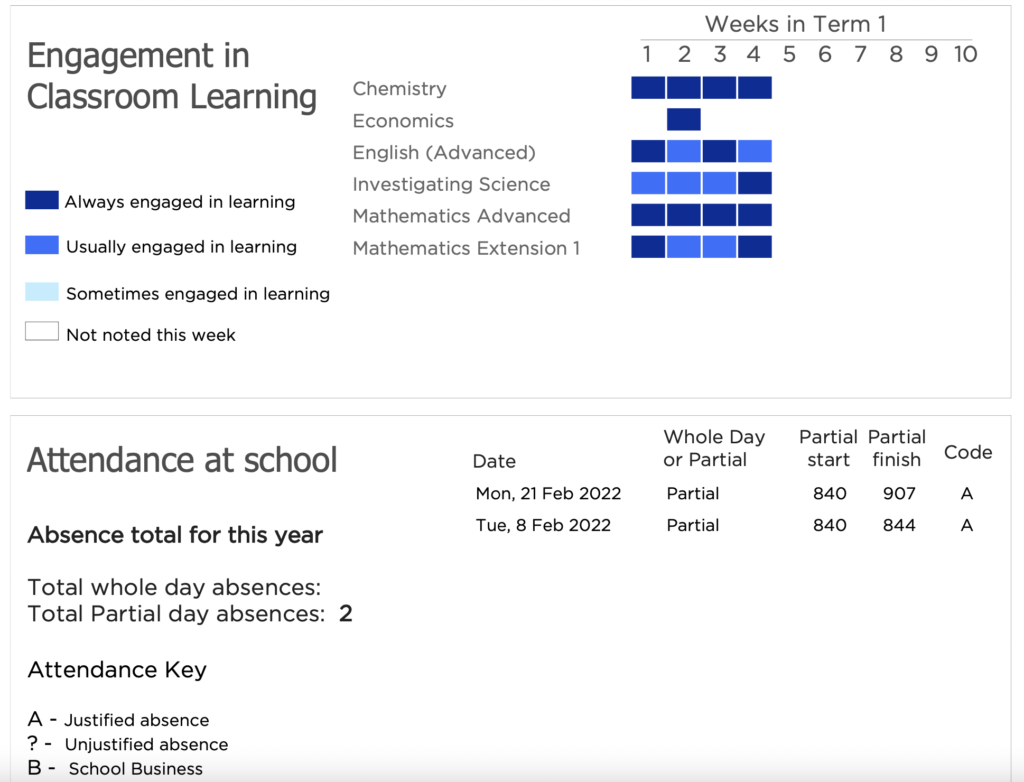
Task: Click the 'Mon, 21 Feb 2022' date
Action: (549, 493)
